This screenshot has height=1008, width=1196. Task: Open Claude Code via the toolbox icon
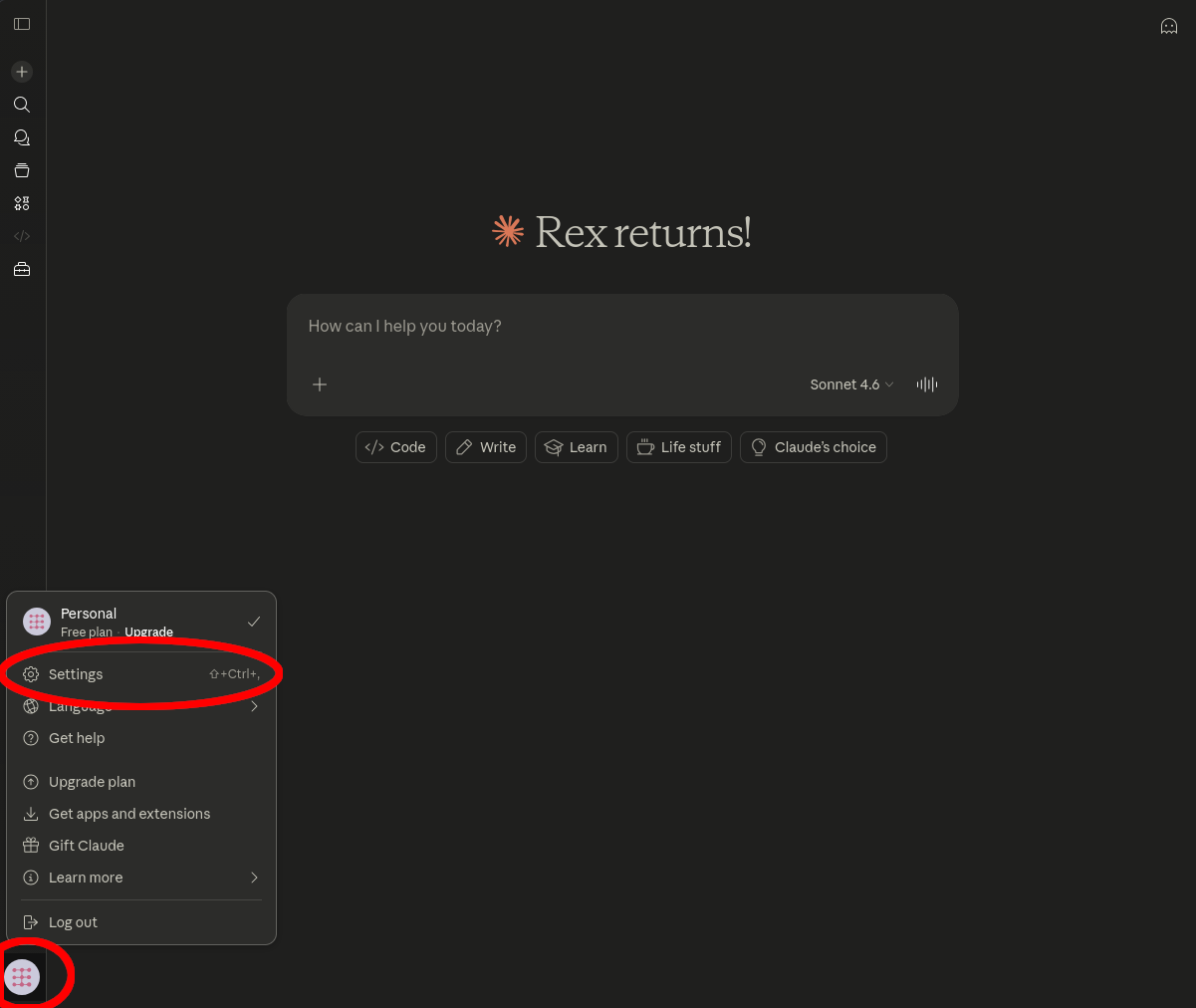tap(21, 269)
